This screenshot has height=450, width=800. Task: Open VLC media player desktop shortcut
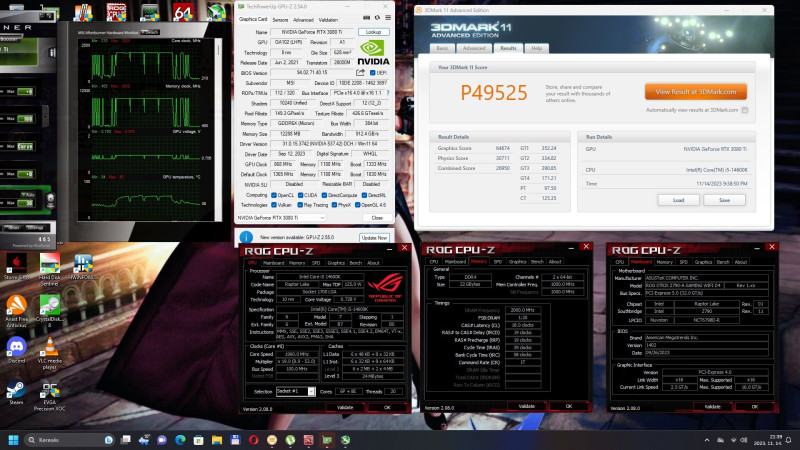pos(49,353)
